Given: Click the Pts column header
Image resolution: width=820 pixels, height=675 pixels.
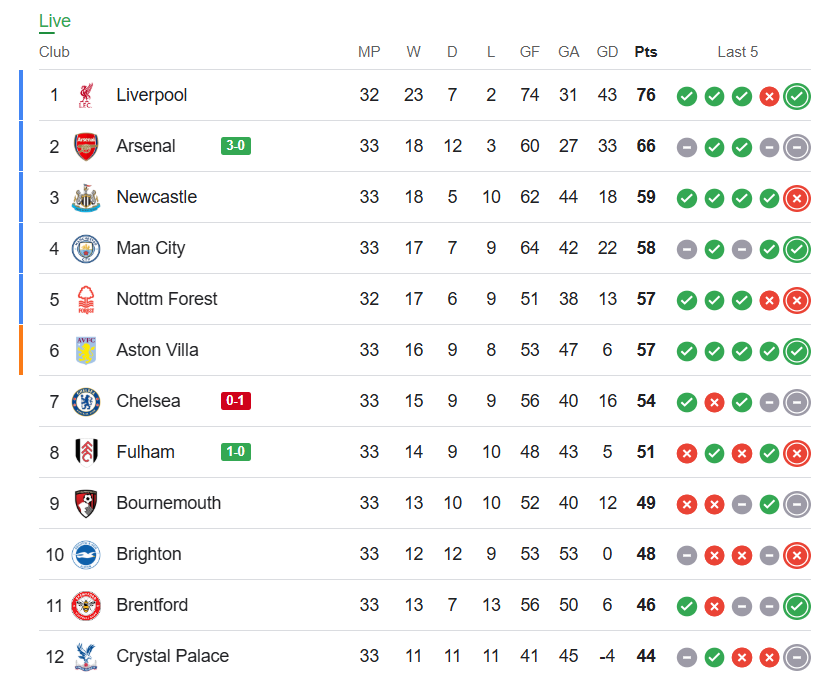Looking at the screenshot, I should click(646, 52).
